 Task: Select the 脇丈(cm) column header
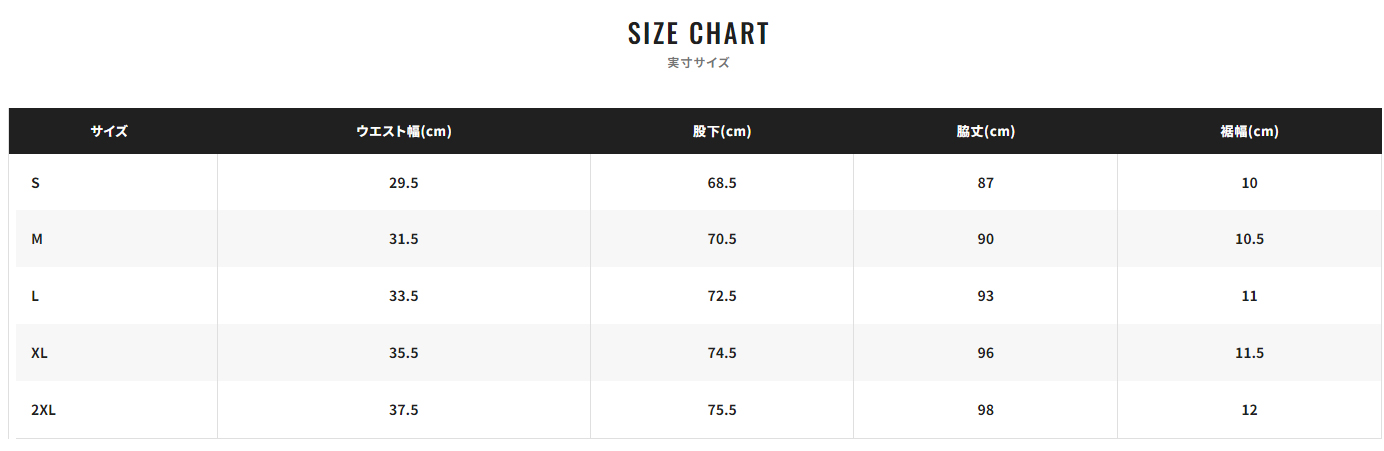[x=986, y=131]
